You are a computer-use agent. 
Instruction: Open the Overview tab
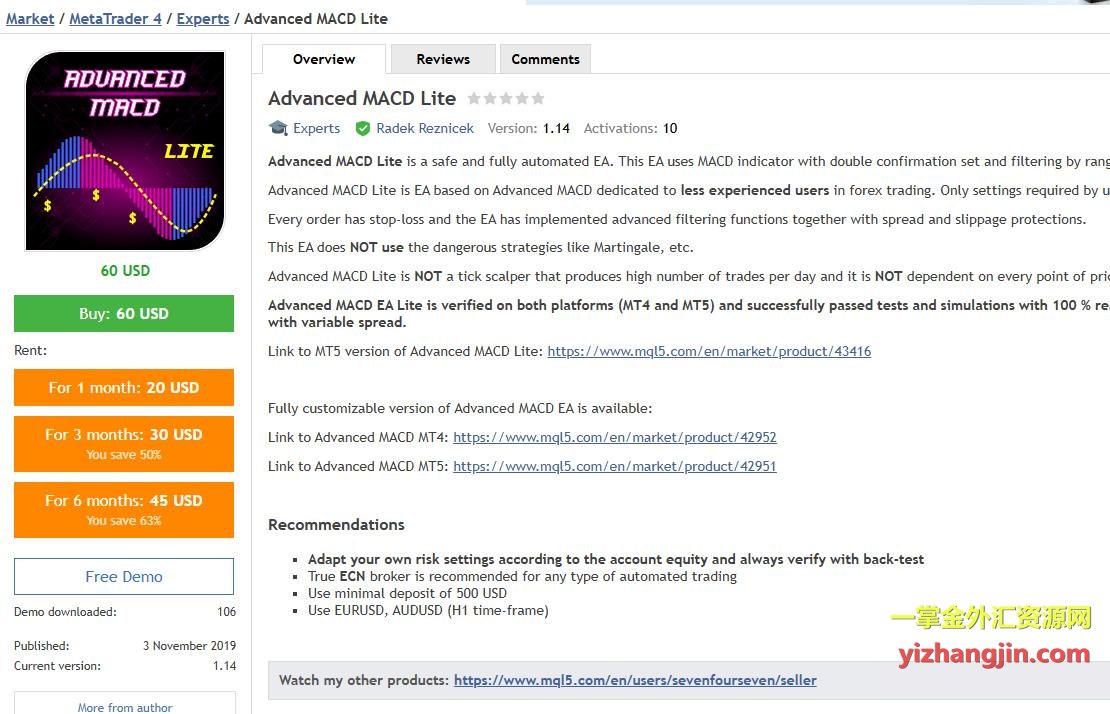click(x=324, y=59)
